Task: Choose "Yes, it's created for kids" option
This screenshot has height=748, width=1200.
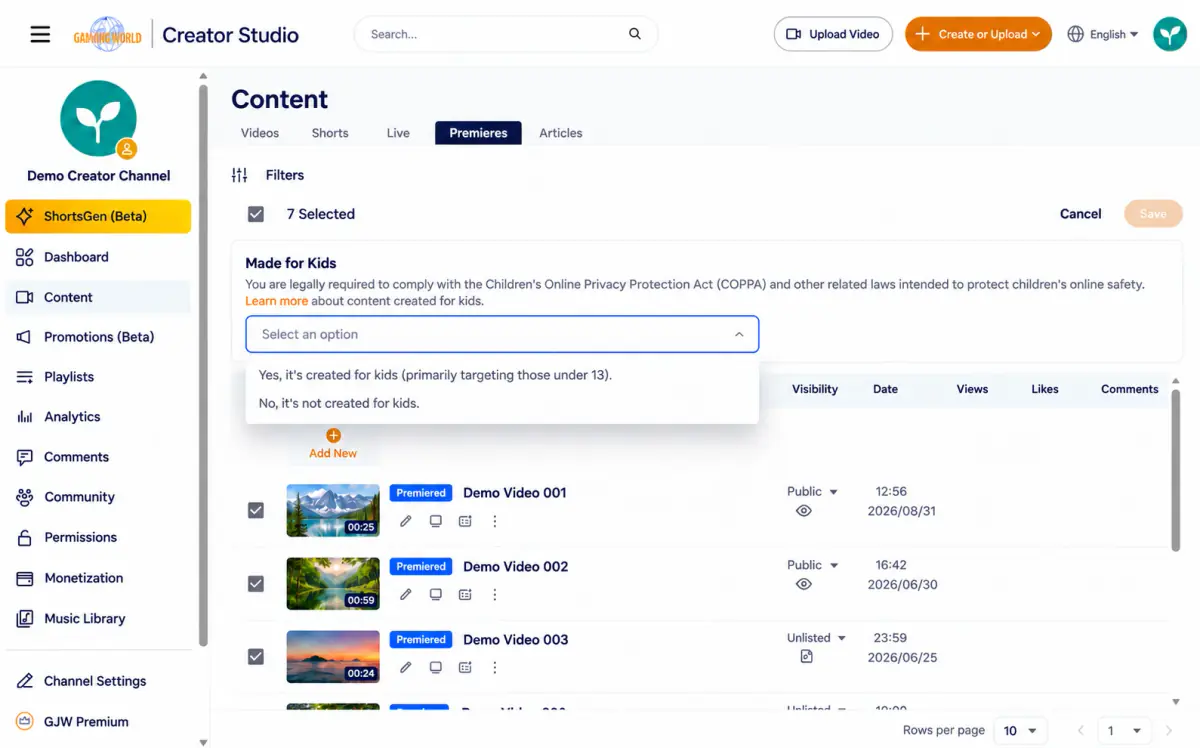Action: 502,375
